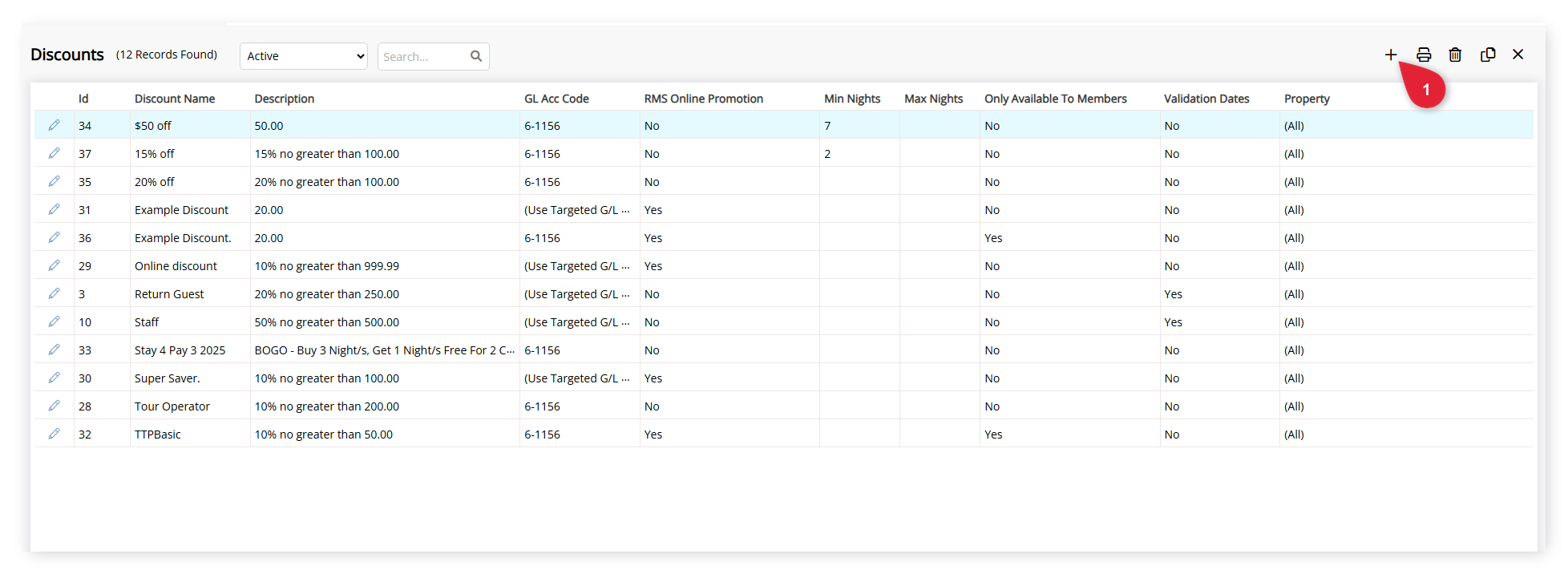Screen dimensions: 1568x574
Task: Sort by GL Acc Code column header
Action: coord(556,99)
